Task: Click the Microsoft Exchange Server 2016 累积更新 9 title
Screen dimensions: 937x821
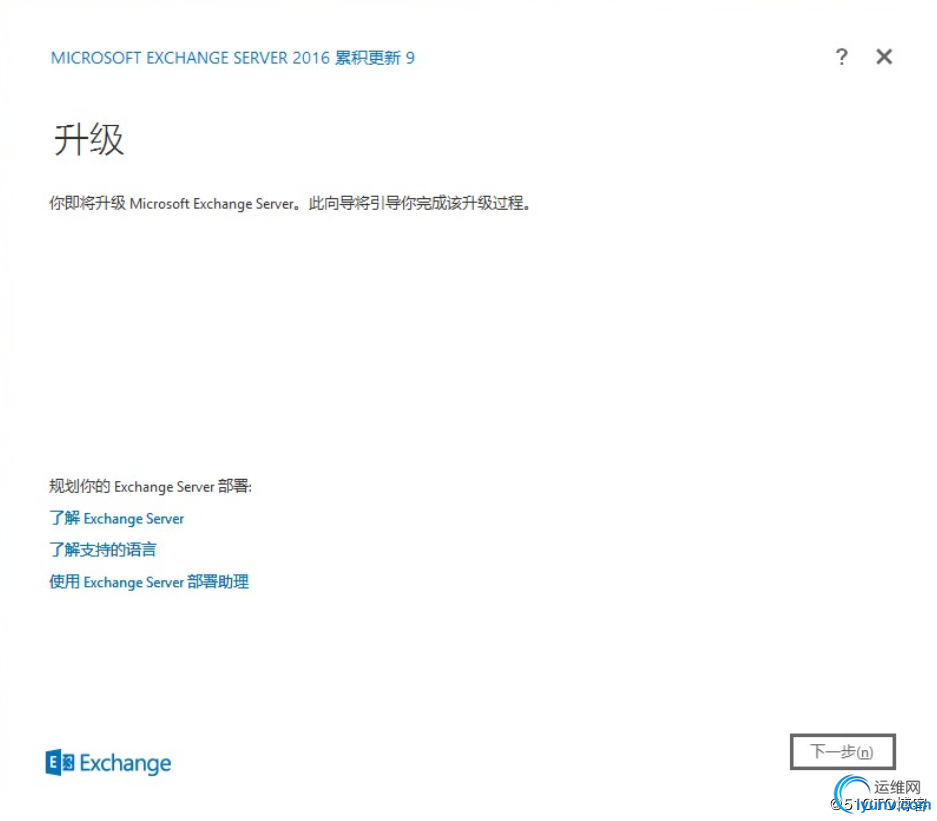Action: click(232, 58)
